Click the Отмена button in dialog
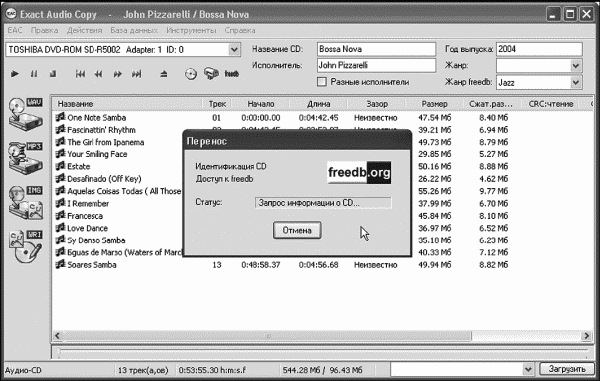600x381 pixels. [297, 230]
